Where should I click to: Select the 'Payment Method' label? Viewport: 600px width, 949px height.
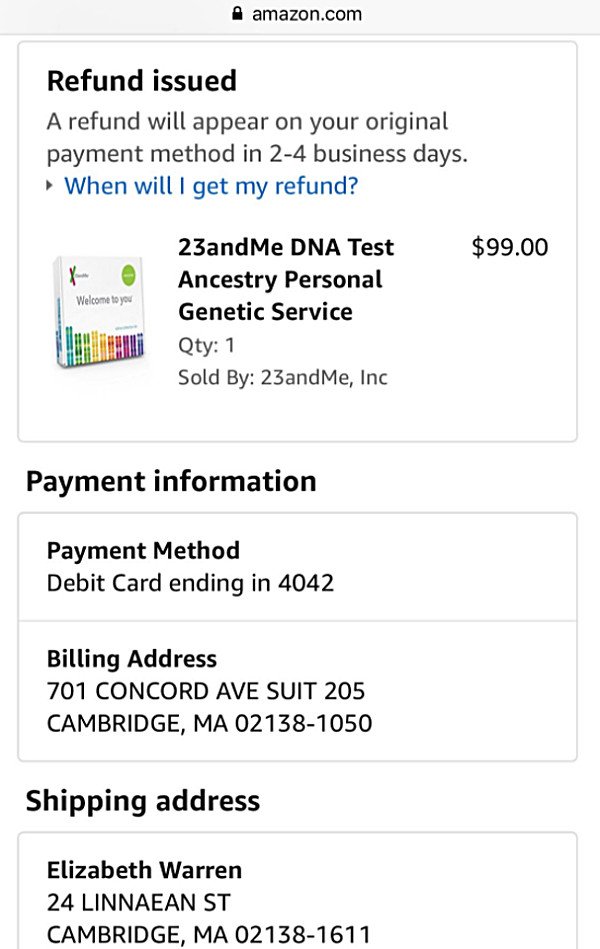pyautogui.click(x=143, y=551)
